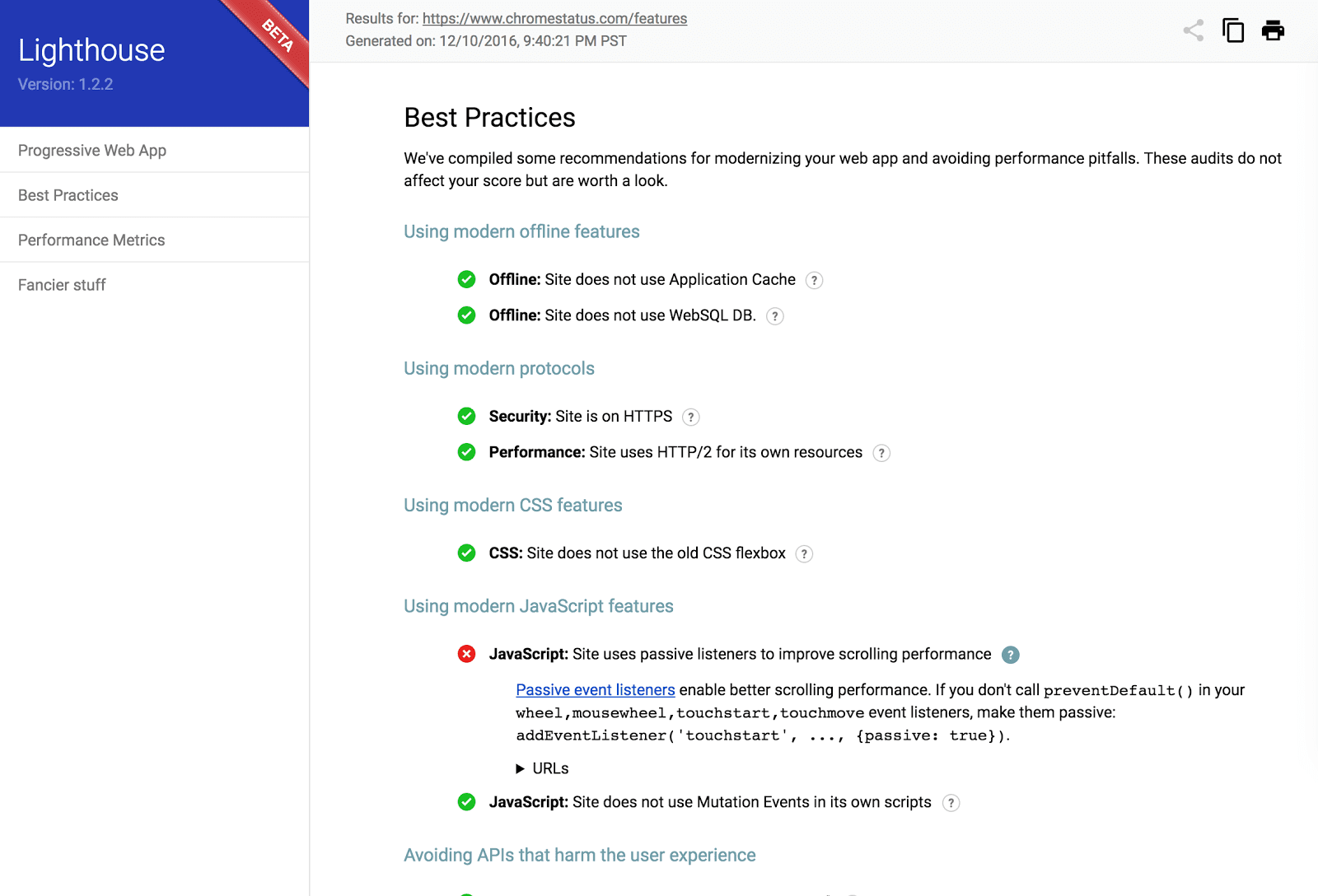Click green check beside Mutation Events result
The image size is (1318, 896).
click(x=466, y=801)
